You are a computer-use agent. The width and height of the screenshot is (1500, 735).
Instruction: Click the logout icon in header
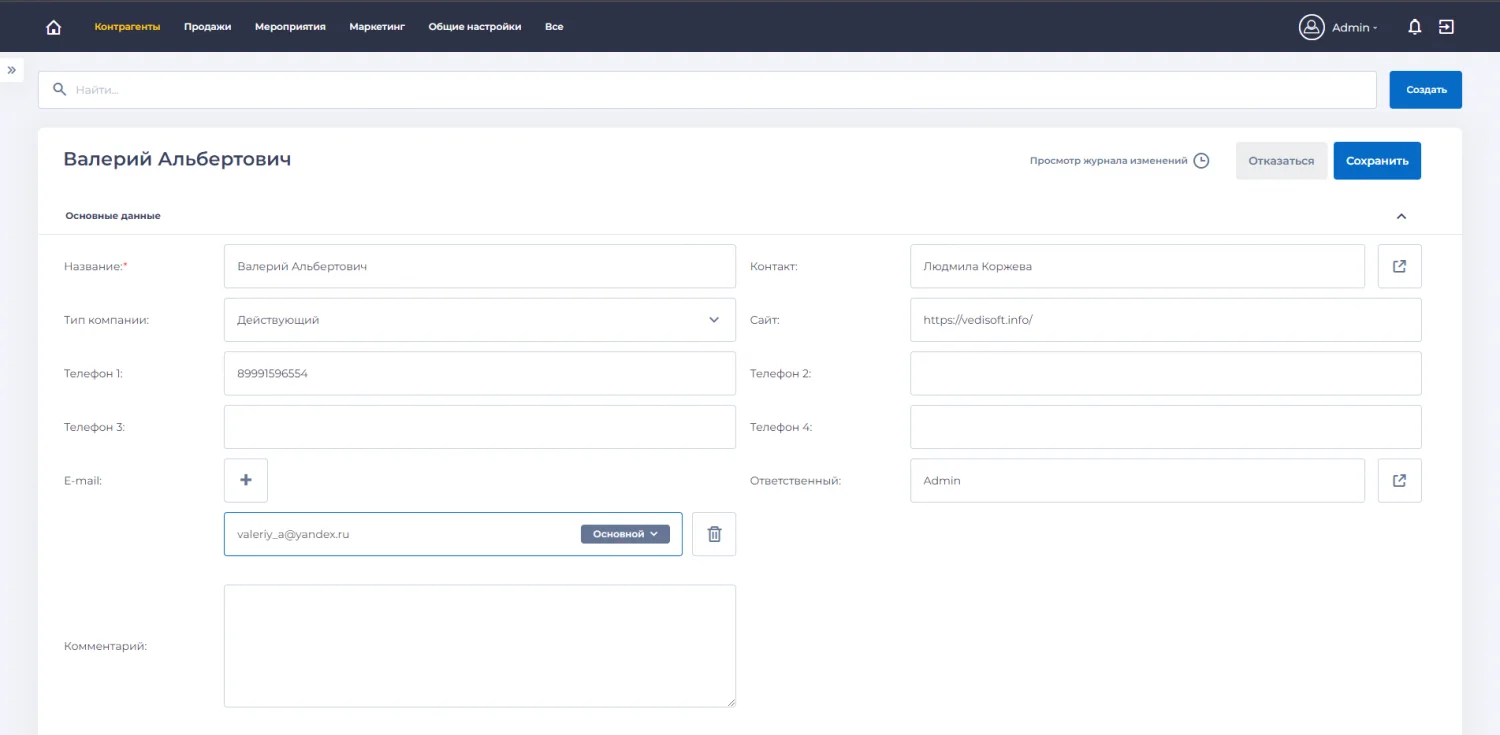click(1446, 27)
